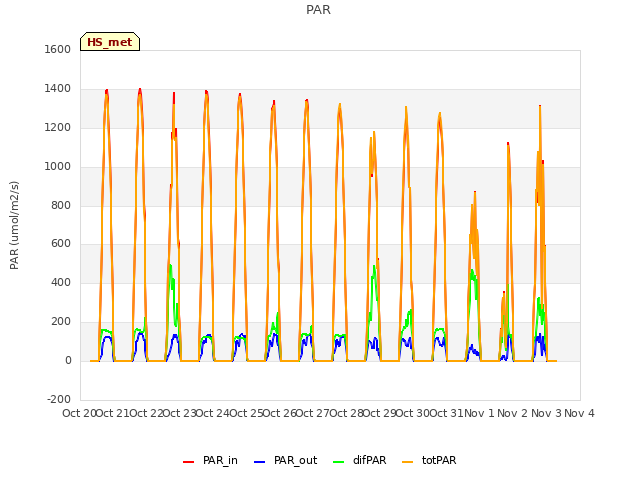Click y-axis tick label -200
The image size is (640, 480).
(59, 399)
